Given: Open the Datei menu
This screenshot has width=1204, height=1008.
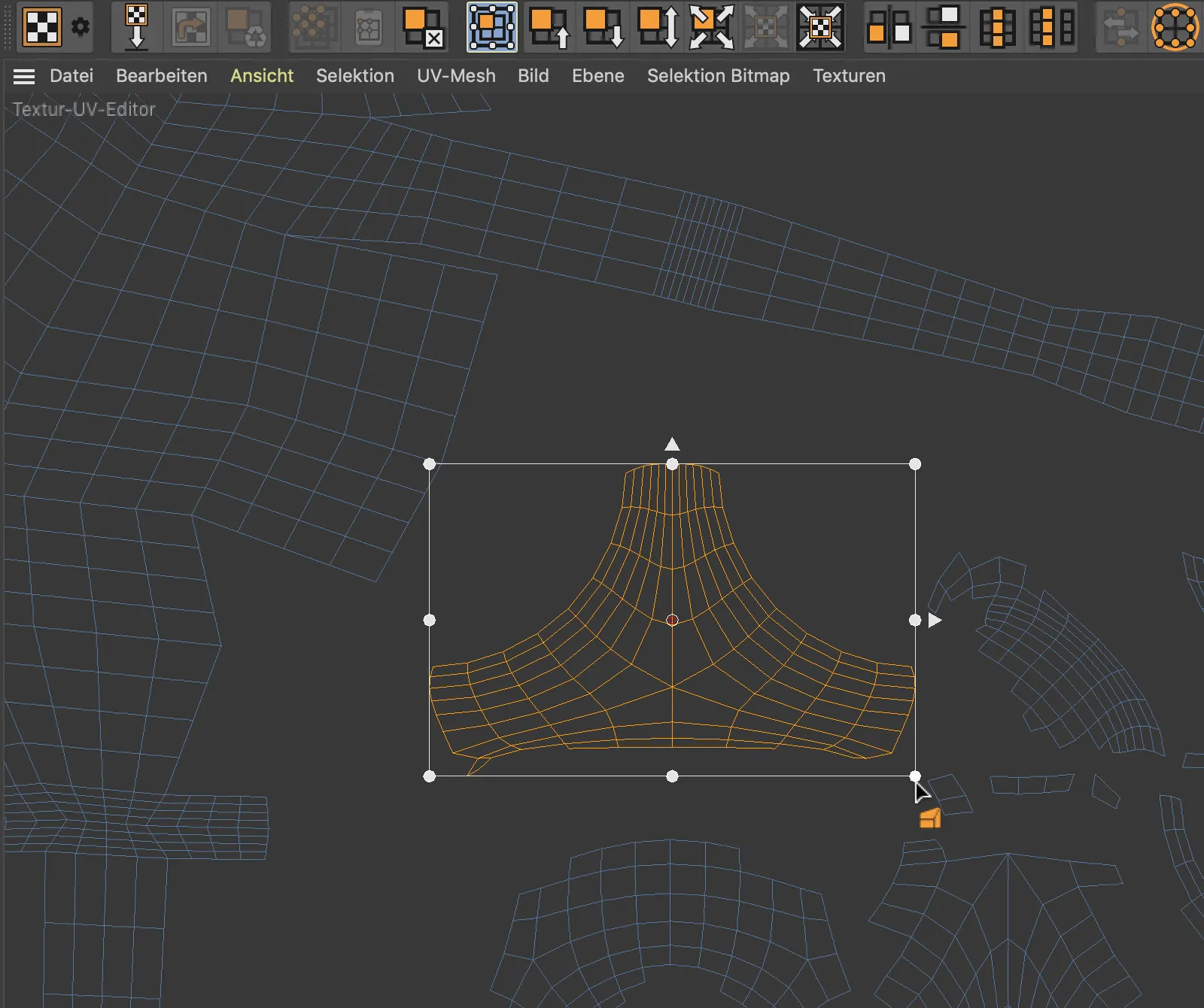Looking at the screenshot, I should pos(71,76).
